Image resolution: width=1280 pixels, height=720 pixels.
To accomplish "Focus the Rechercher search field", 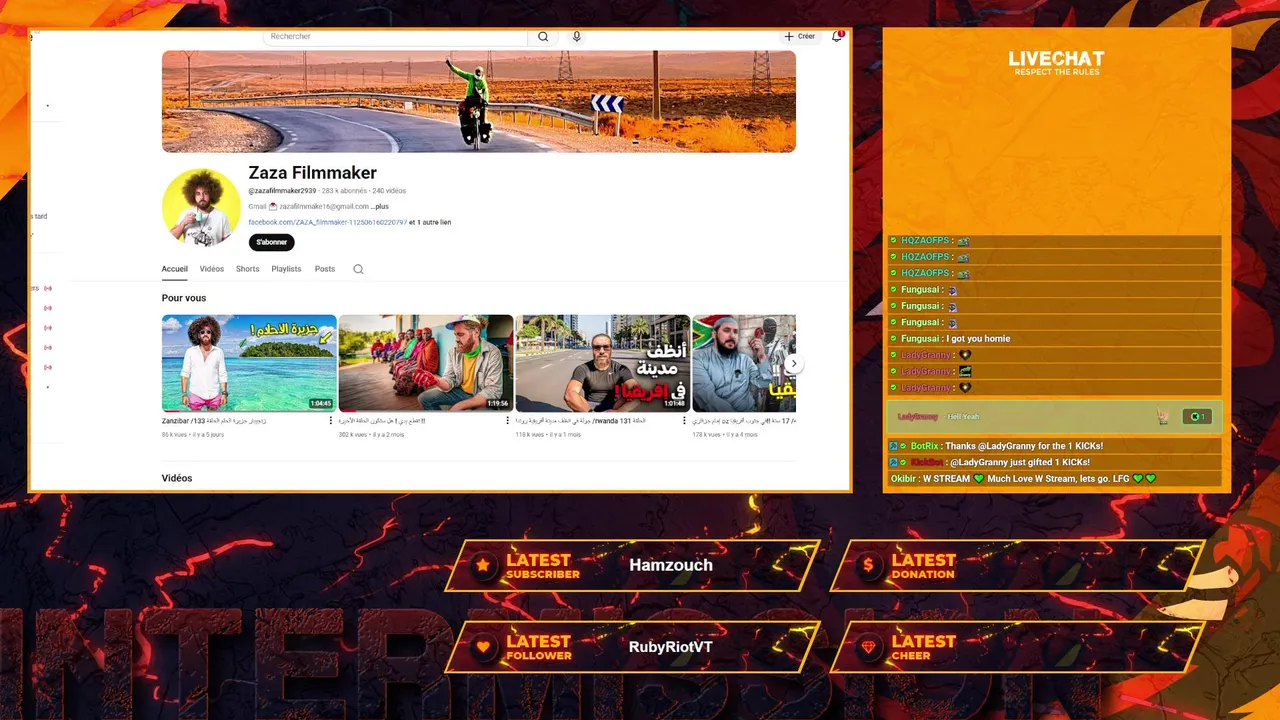I will (395, 37).
